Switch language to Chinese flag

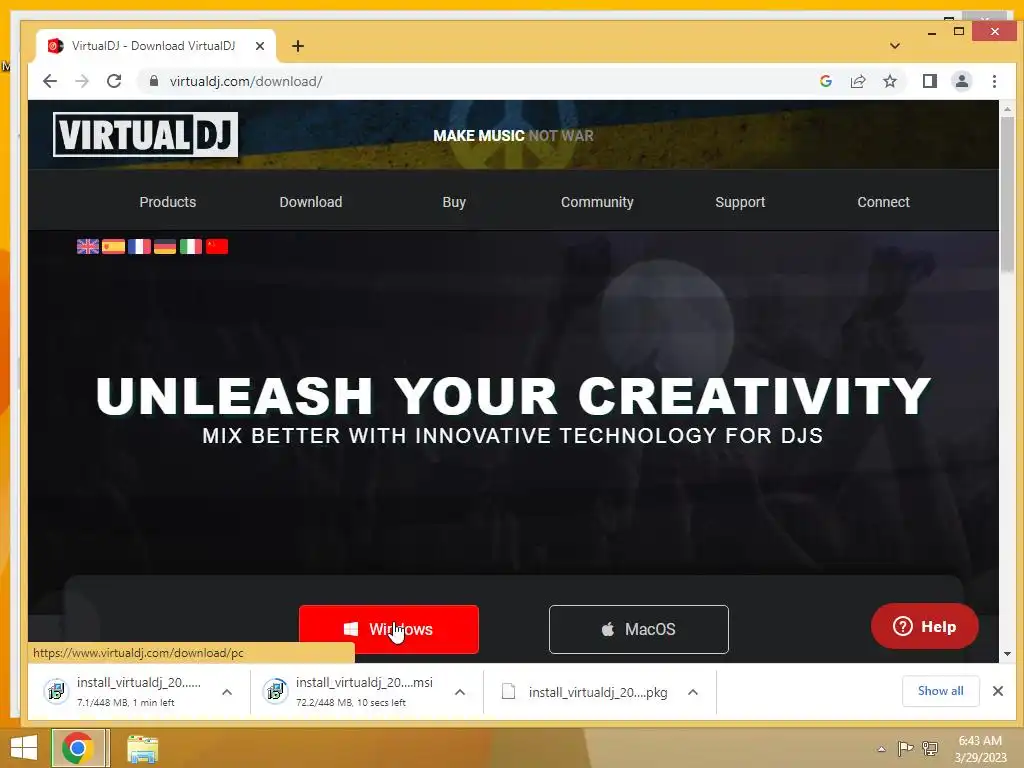pyautogui.click(x=217, y=246)
